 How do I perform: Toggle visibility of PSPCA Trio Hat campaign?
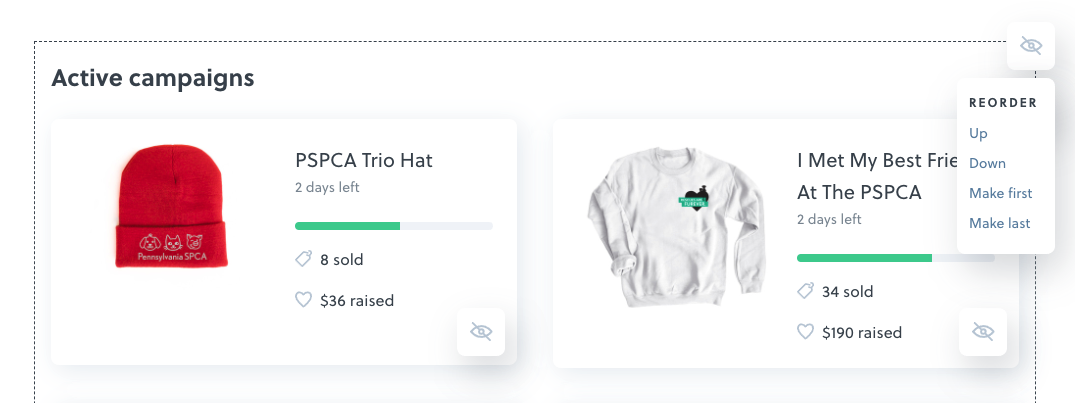coord(481,332)
